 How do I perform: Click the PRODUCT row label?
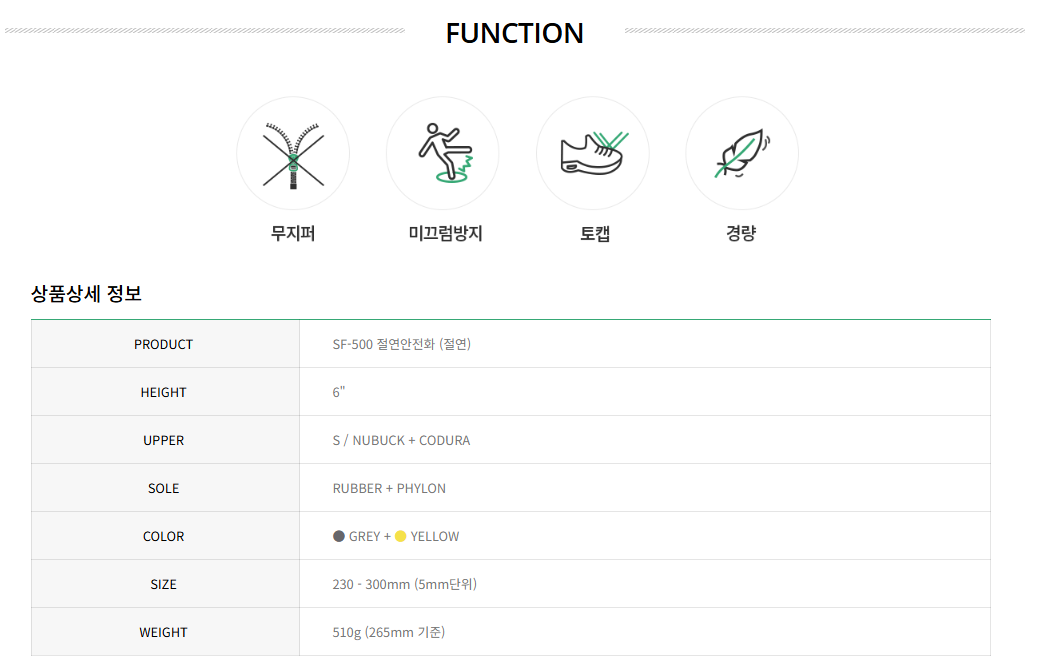(164, 345)
